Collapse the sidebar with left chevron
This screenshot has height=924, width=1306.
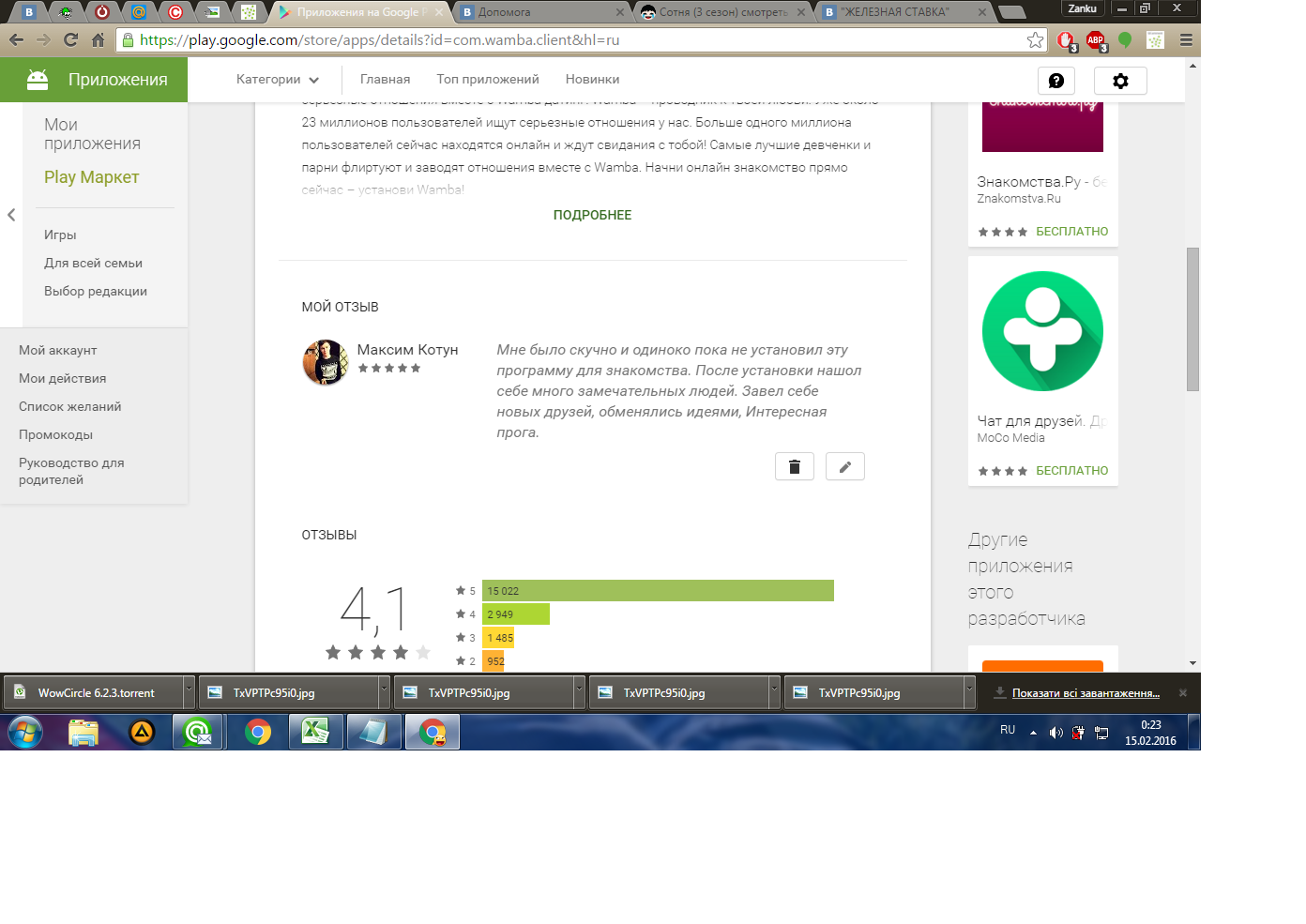11,215
